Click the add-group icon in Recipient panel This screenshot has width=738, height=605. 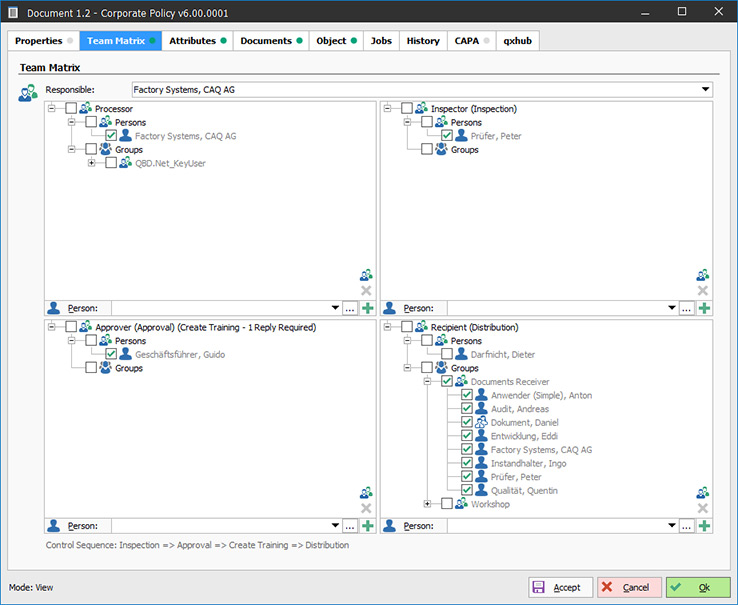[x=703, y=492]
